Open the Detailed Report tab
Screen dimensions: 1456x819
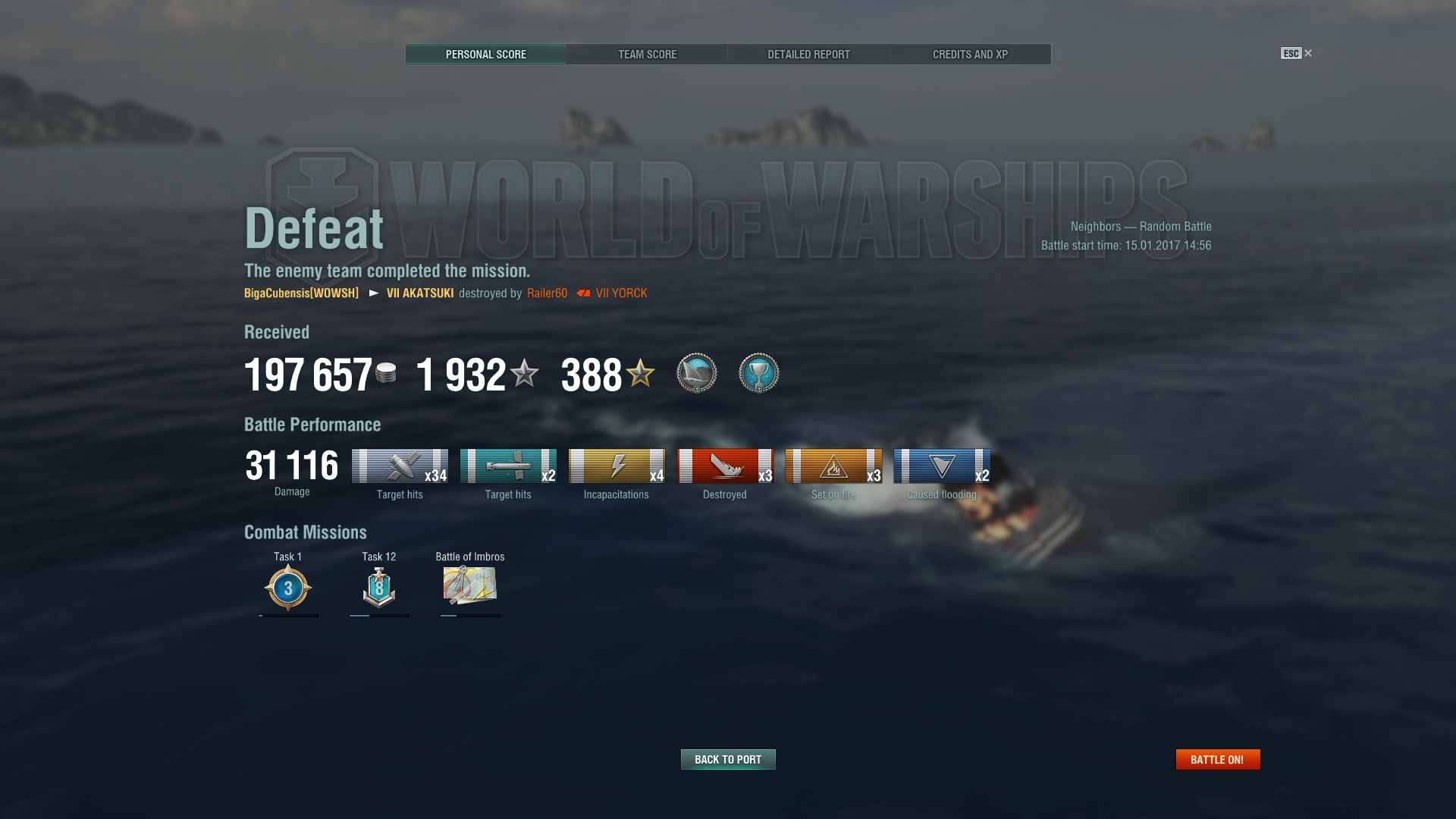[x=808, y=55]
